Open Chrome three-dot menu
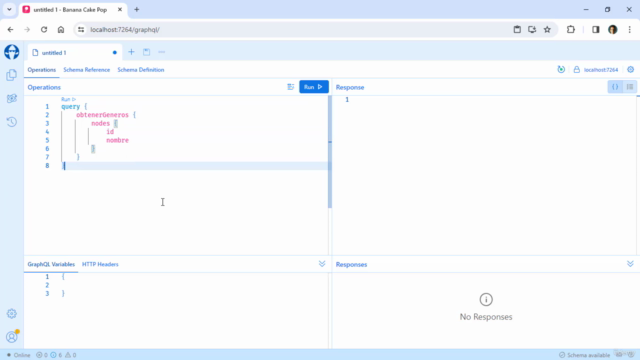Viewport: 640px width, 360px height. pos(629,29)
